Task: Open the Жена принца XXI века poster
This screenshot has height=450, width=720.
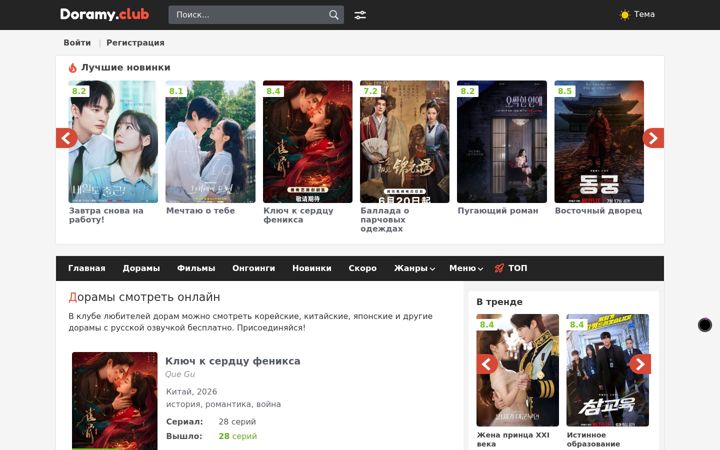Action: [x=518, y=370]
